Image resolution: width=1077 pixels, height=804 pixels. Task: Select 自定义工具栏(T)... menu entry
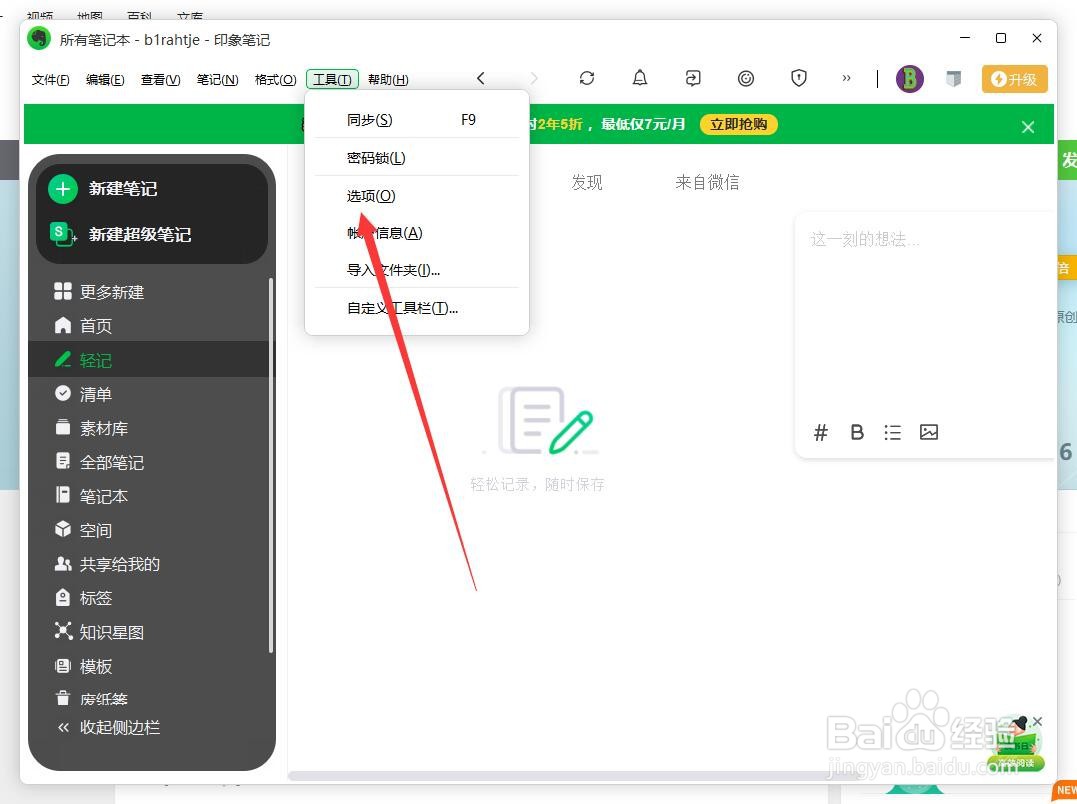(x=416, y=308)
